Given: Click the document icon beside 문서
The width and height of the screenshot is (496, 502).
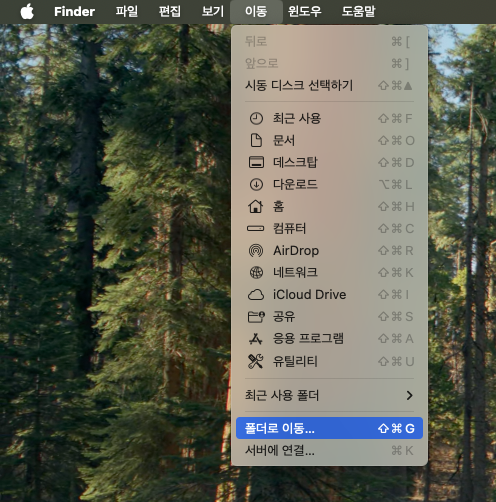Looking at the screenshot, I should click(x=256, y=140).
